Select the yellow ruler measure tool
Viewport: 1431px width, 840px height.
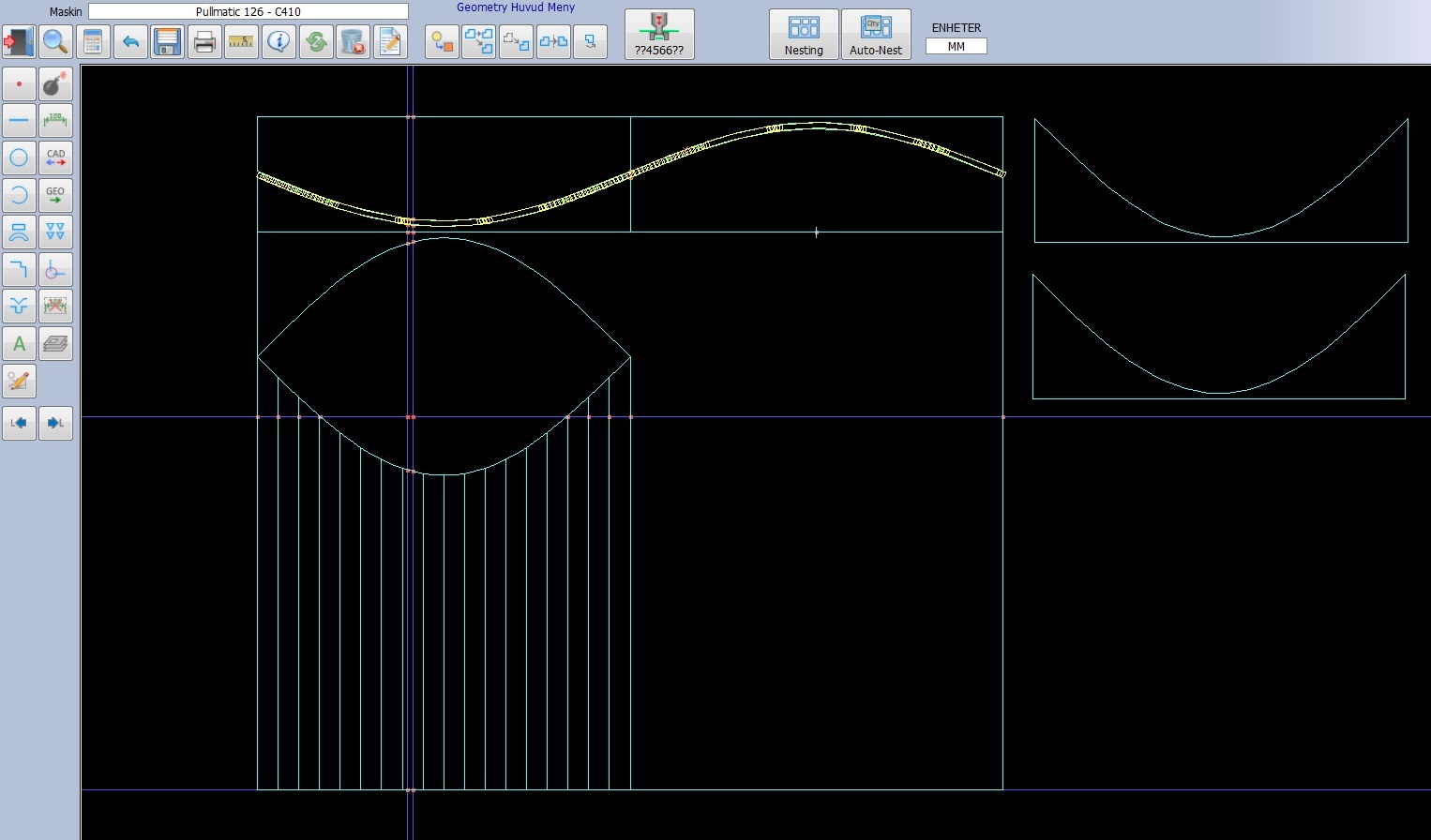pos(242,42)
